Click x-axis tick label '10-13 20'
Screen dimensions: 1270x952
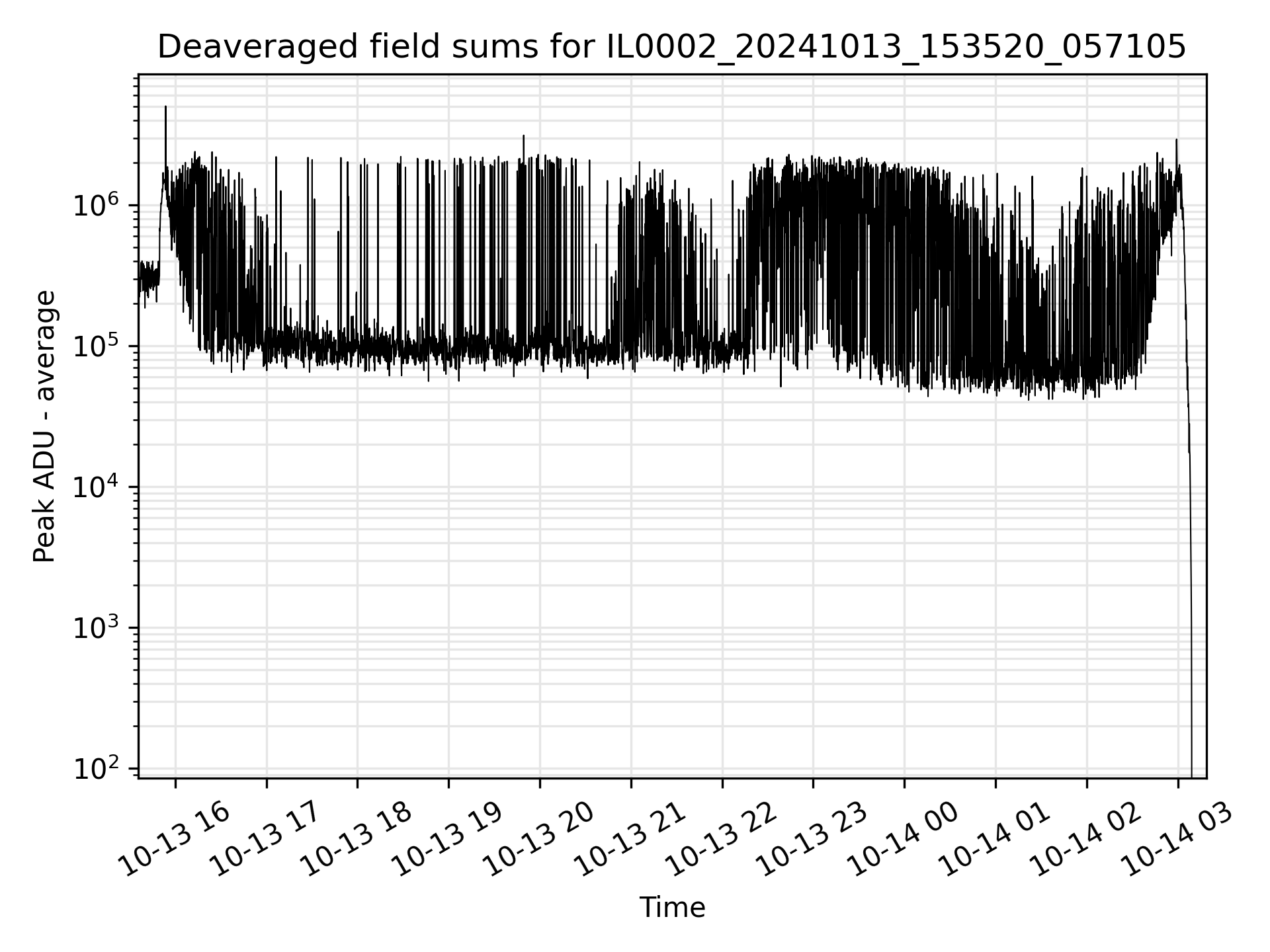coord(539,840)
